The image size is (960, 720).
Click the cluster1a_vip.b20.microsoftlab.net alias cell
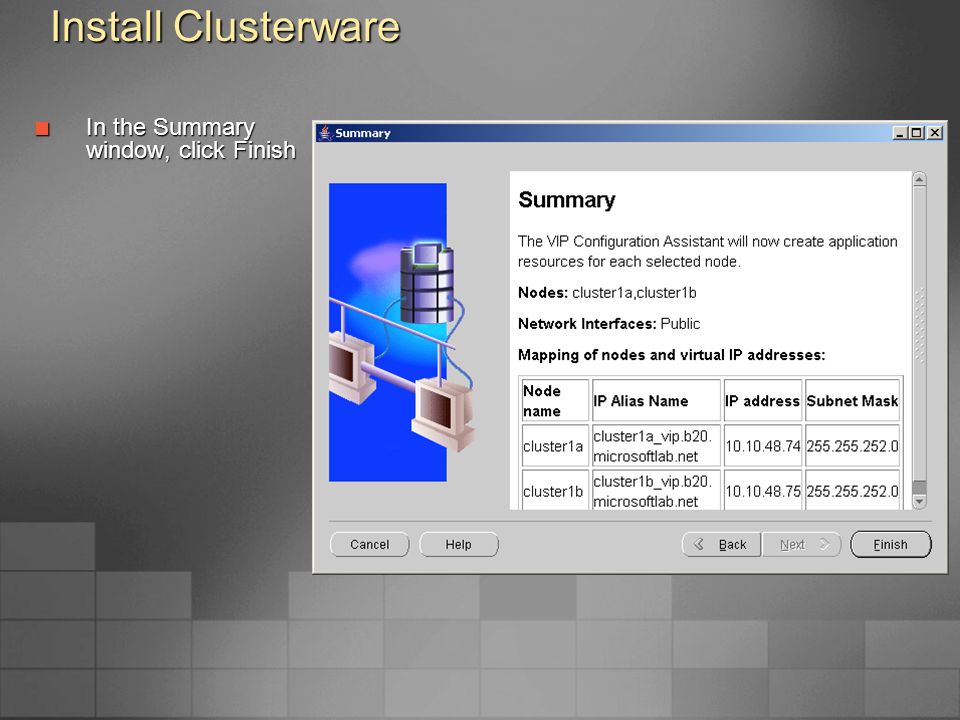point(656,446)
